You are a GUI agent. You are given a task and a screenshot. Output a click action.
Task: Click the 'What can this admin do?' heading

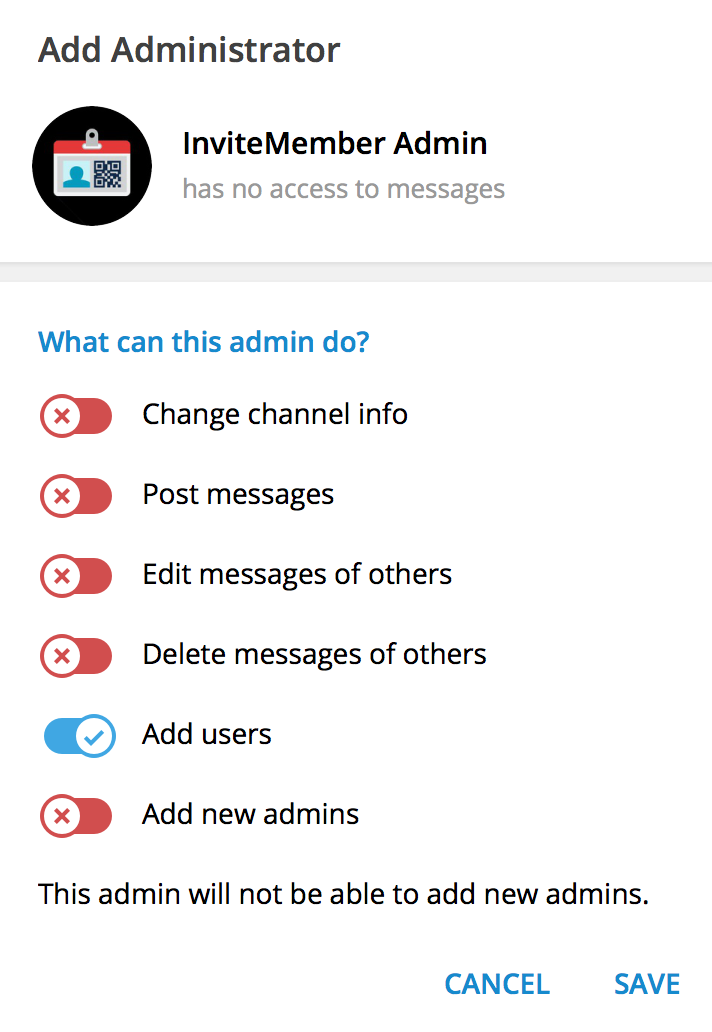[204, 342]
